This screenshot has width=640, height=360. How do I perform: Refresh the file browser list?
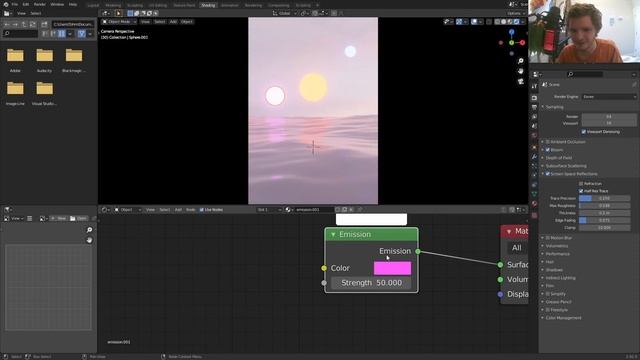pos(32,24)
